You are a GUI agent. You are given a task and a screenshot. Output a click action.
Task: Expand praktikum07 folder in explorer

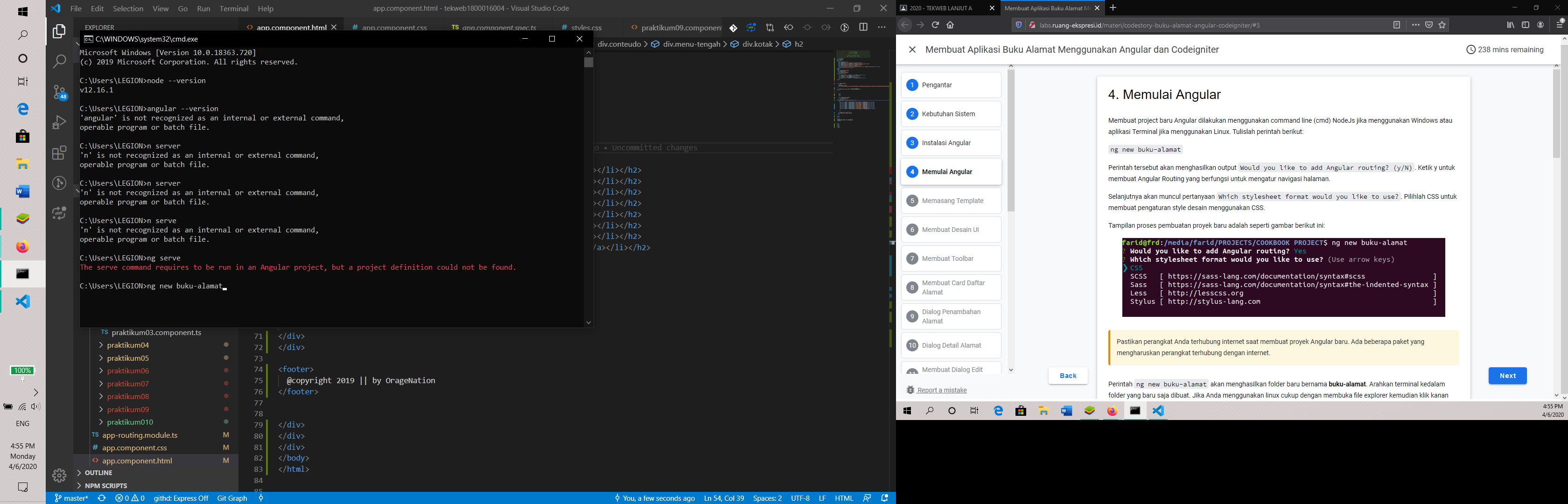128,384
